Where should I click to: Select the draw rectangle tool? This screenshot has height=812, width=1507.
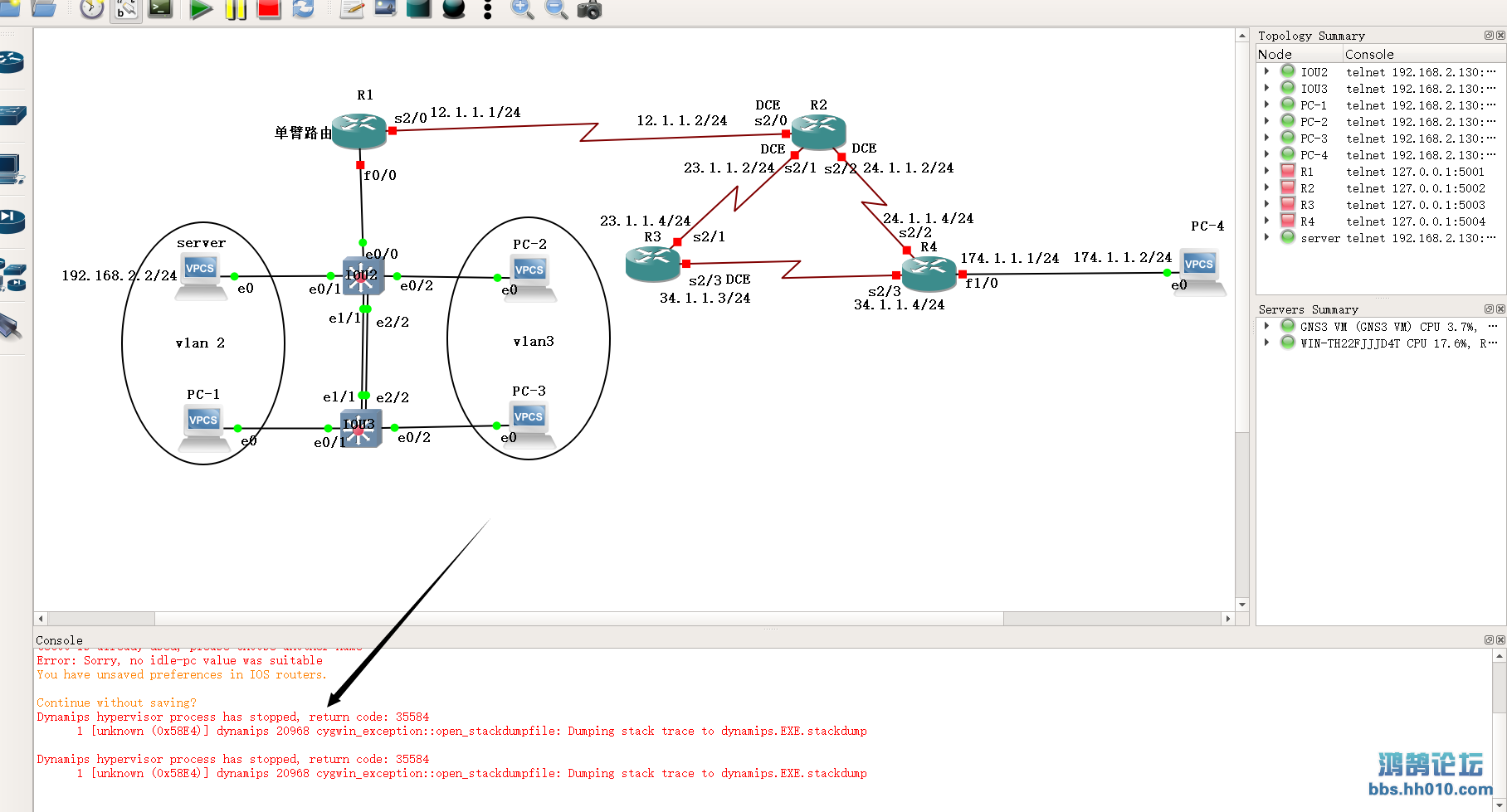pyautogui.click(x=418, y=9)
